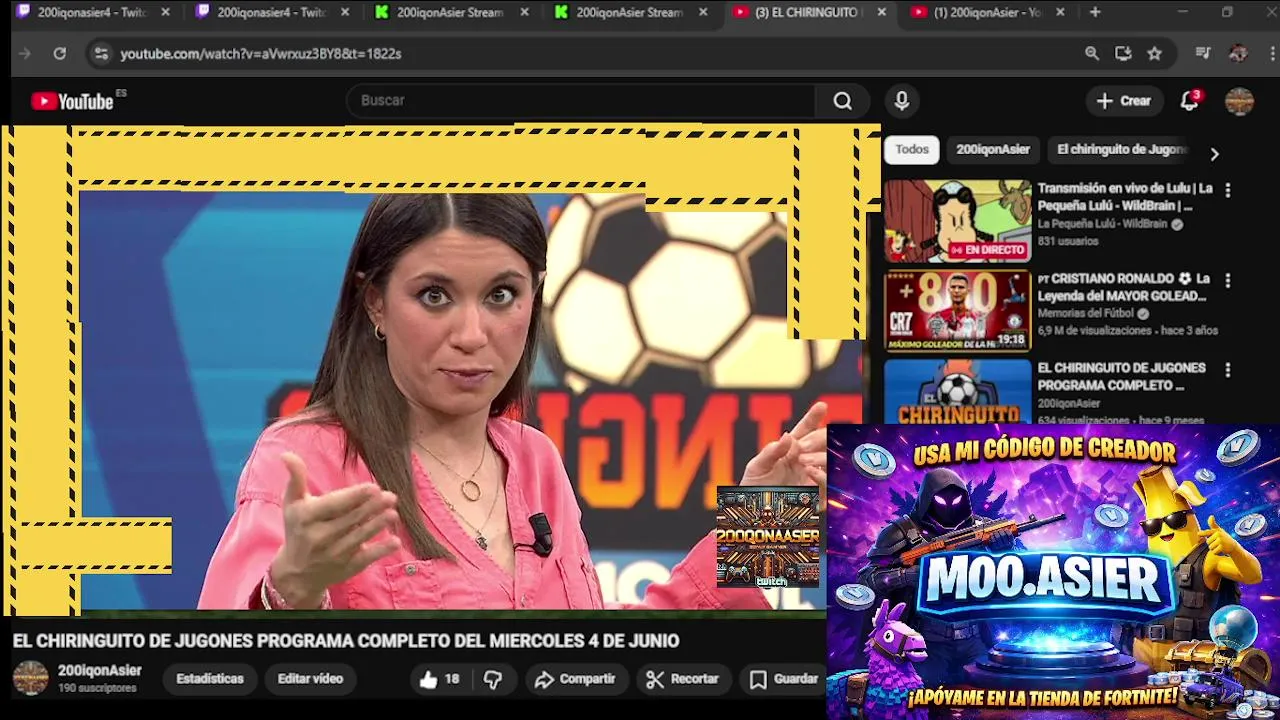This screenshot has width=1280, height=720.
Task: Open La Pequeña Lulú live thumbnail
Action: pyautogui.click(x=957, y=221)
